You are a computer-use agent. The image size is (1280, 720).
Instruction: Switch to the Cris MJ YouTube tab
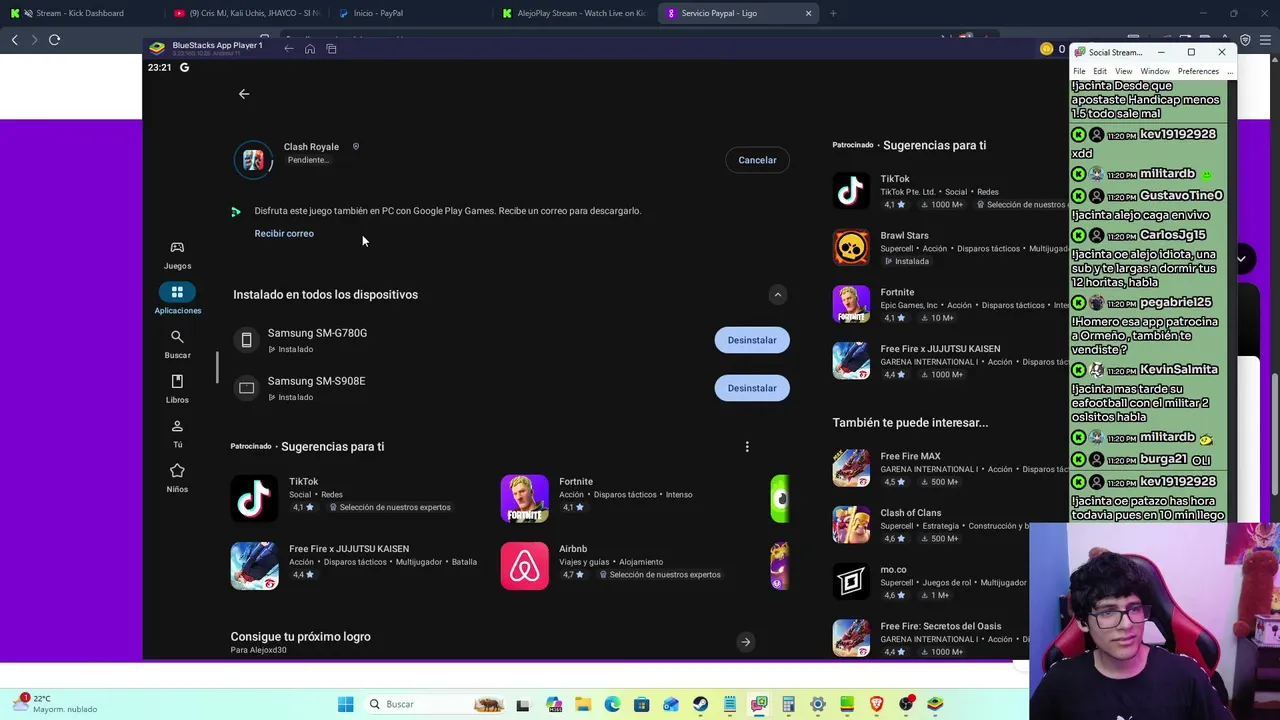[246, 13]
